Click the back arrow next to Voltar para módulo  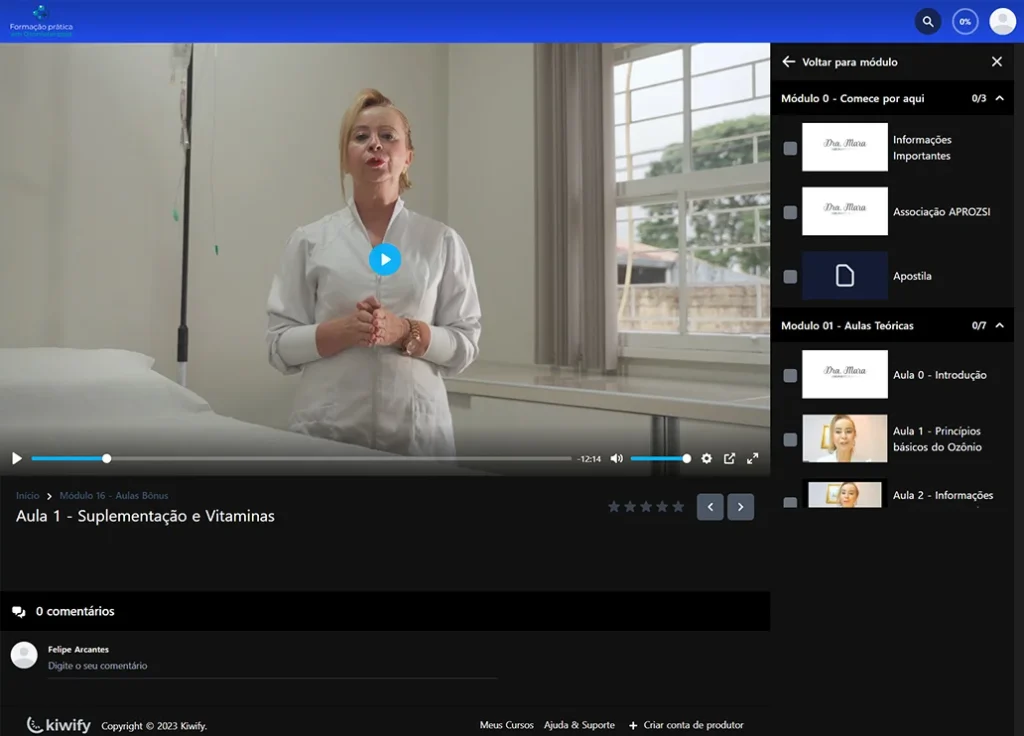click(x=788, y=62)
